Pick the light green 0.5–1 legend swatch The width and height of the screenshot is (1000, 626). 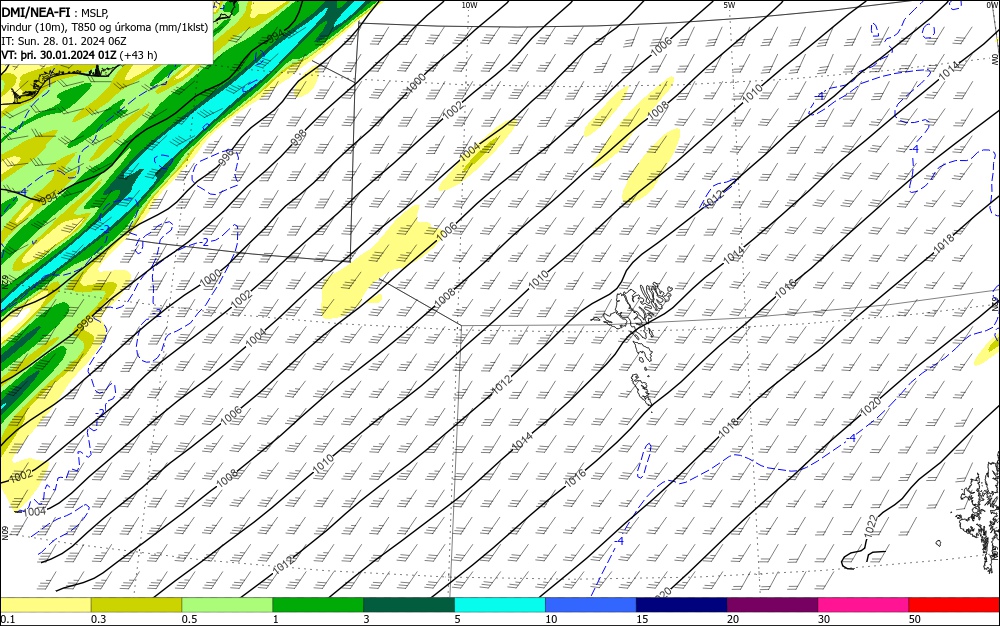pos(227,605)
